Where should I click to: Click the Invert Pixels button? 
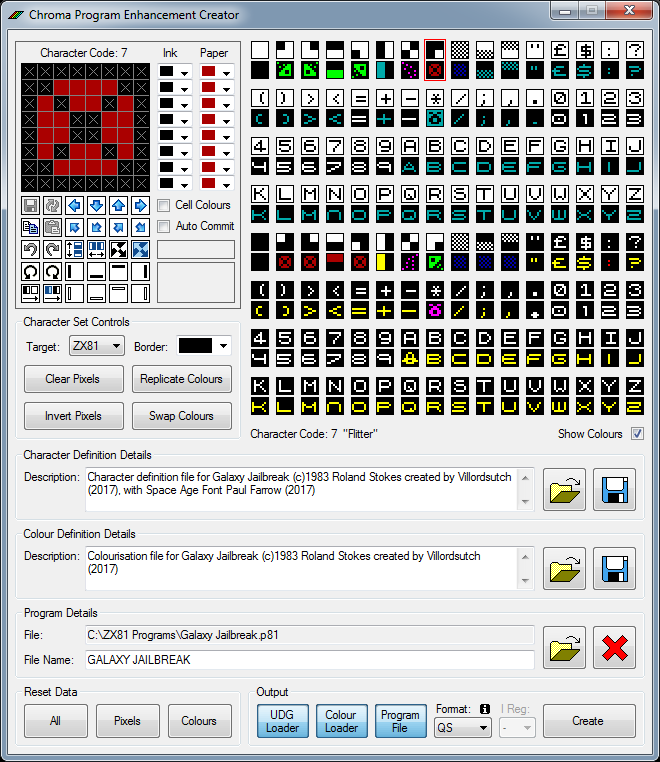[x=73, y=416]
